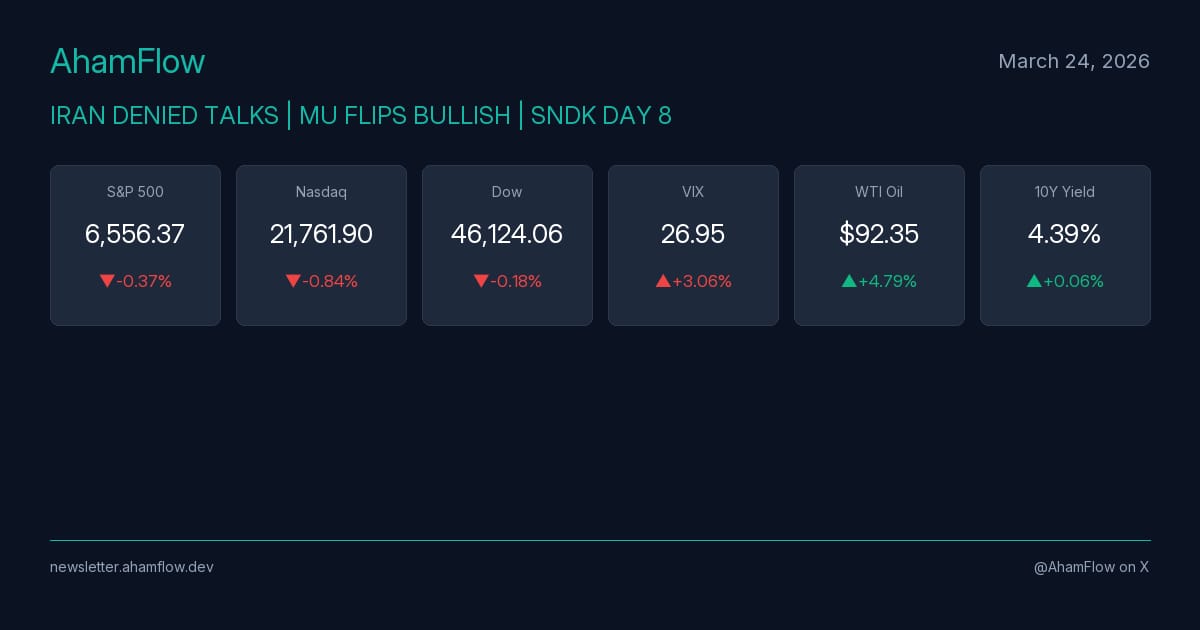Select the S&P 500 value 6,556.37
The height and width of the screenshot is (630, 1200).
click(x=135, y=234)
